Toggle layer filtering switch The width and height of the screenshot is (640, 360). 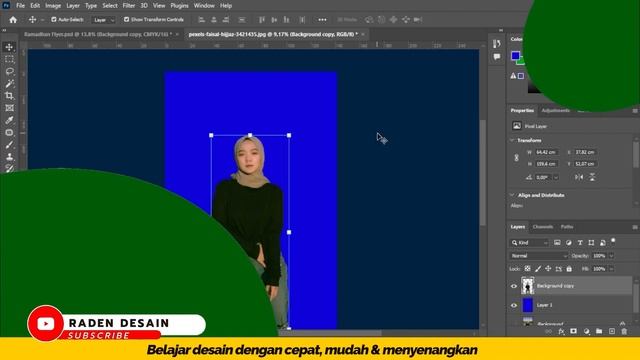point(613,241)
